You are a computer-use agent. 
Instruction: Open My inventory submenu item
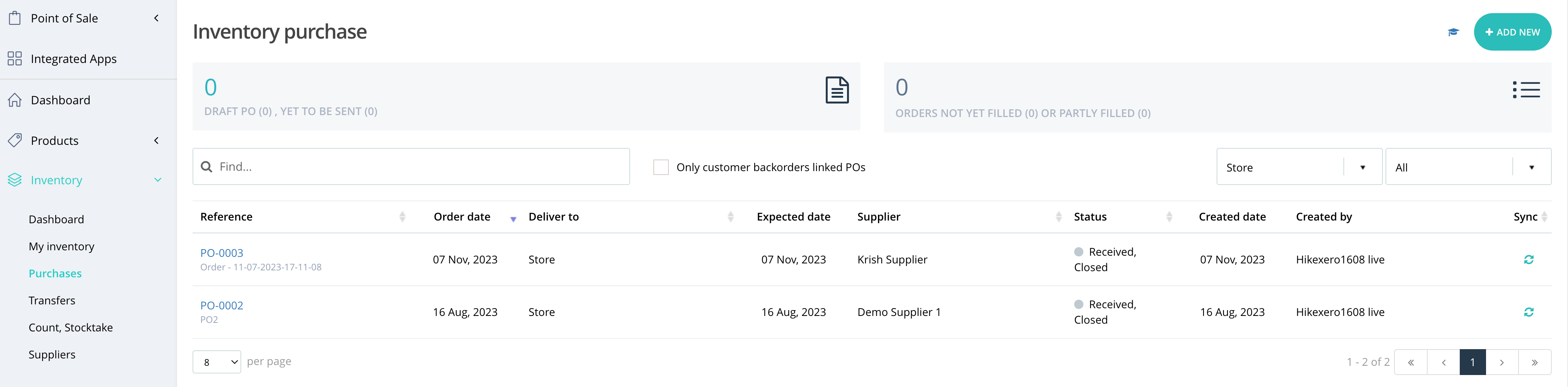pyautogui.click(x=61, y=246)
